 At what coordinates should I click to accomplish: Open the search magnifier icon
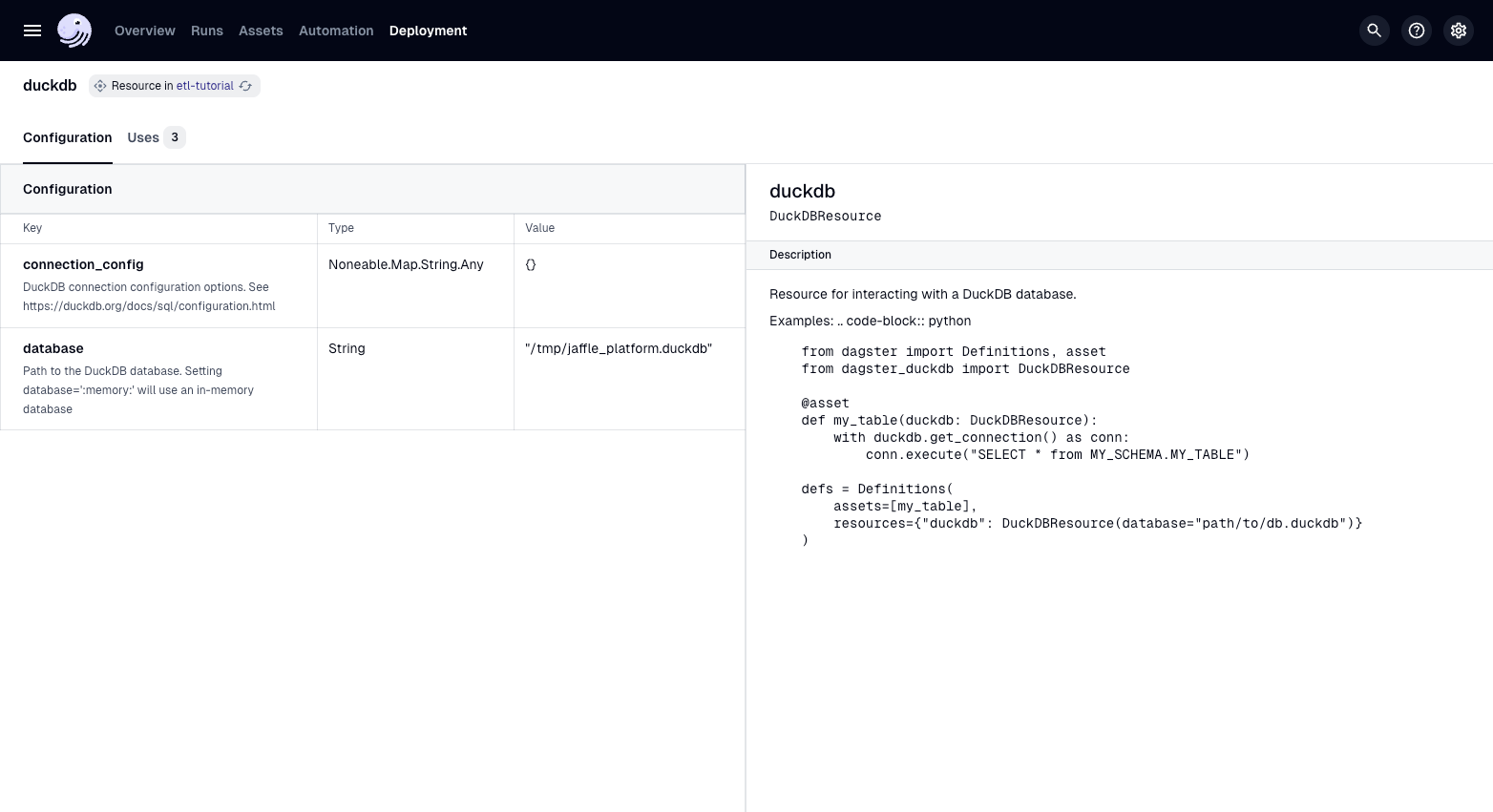pyautogui.click(x=1374, y=31)
